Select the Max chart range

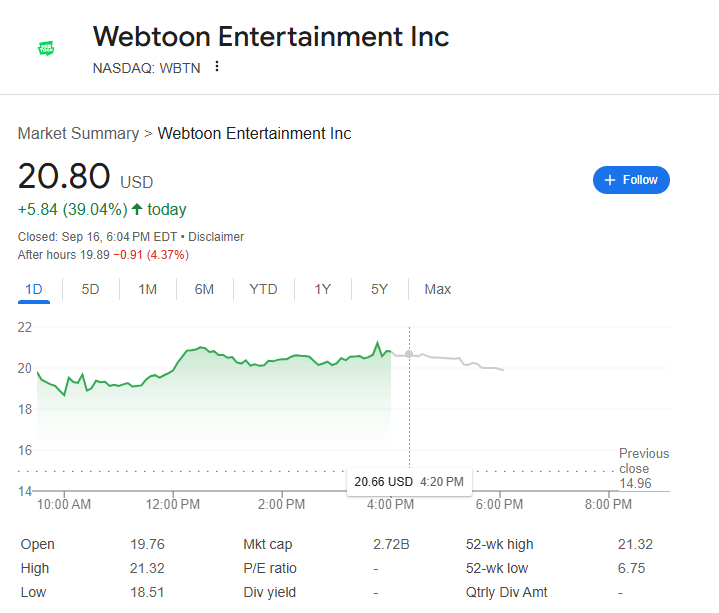pos(437,289)
